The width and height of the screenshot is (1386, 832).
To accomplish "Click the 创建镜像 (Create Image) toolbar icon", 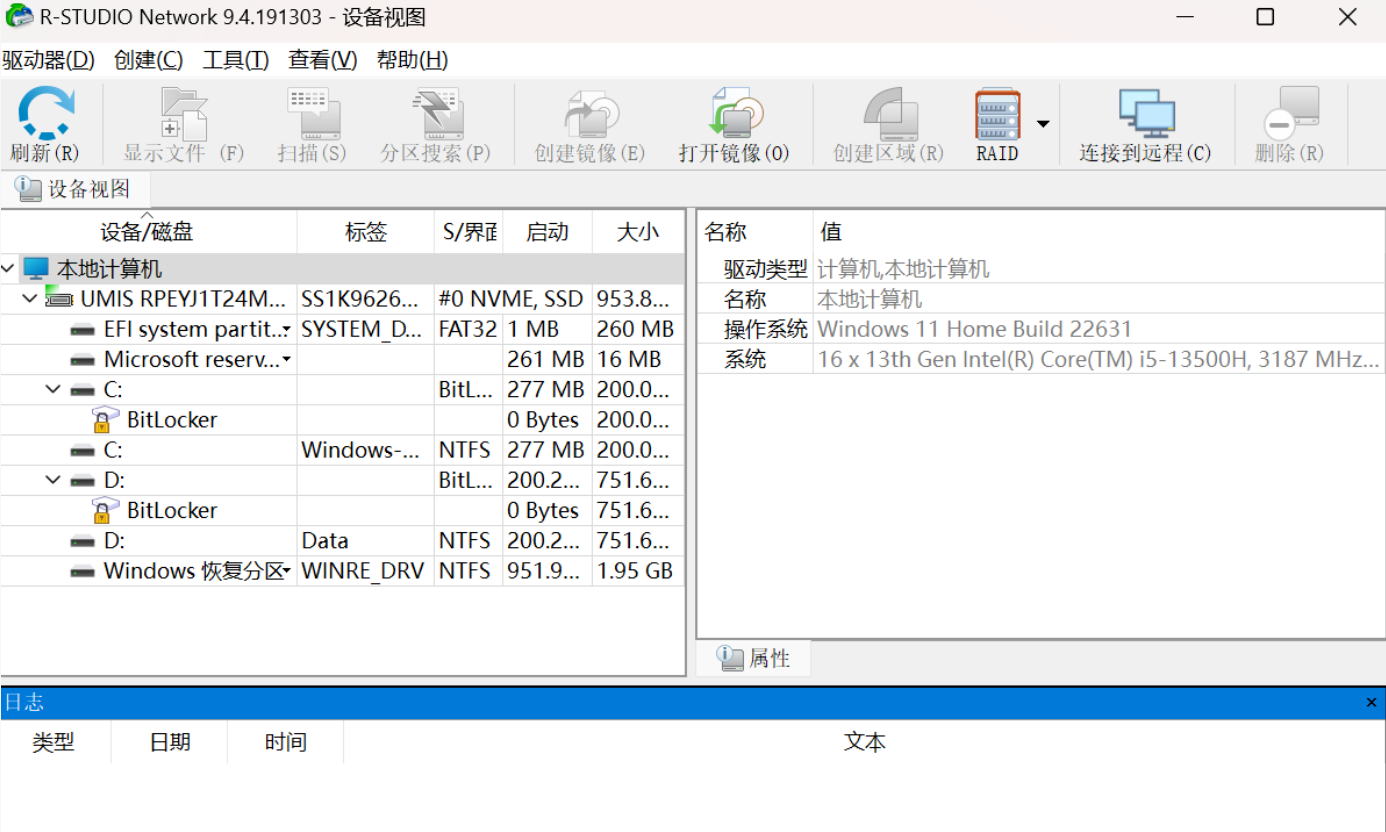I will 590,115.
